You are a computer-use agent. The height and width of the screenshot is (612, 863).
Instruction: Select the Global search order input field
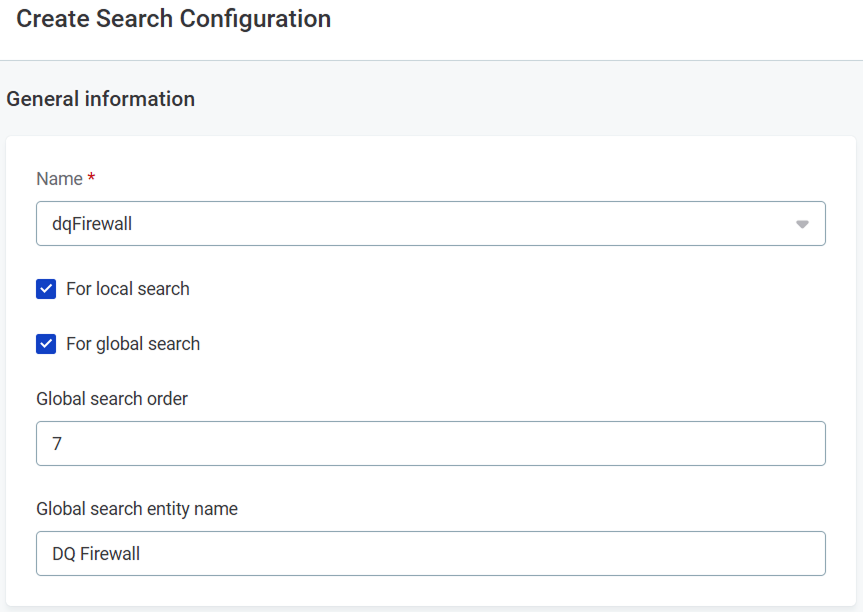click(x=430, y=443)
